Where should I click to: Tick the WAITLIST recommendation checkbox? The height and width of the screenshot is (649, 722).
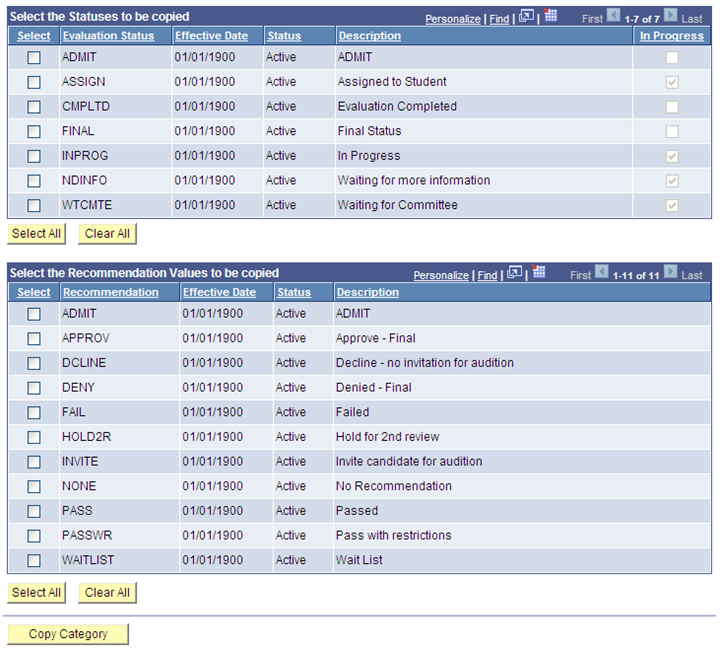pos(34,561)
